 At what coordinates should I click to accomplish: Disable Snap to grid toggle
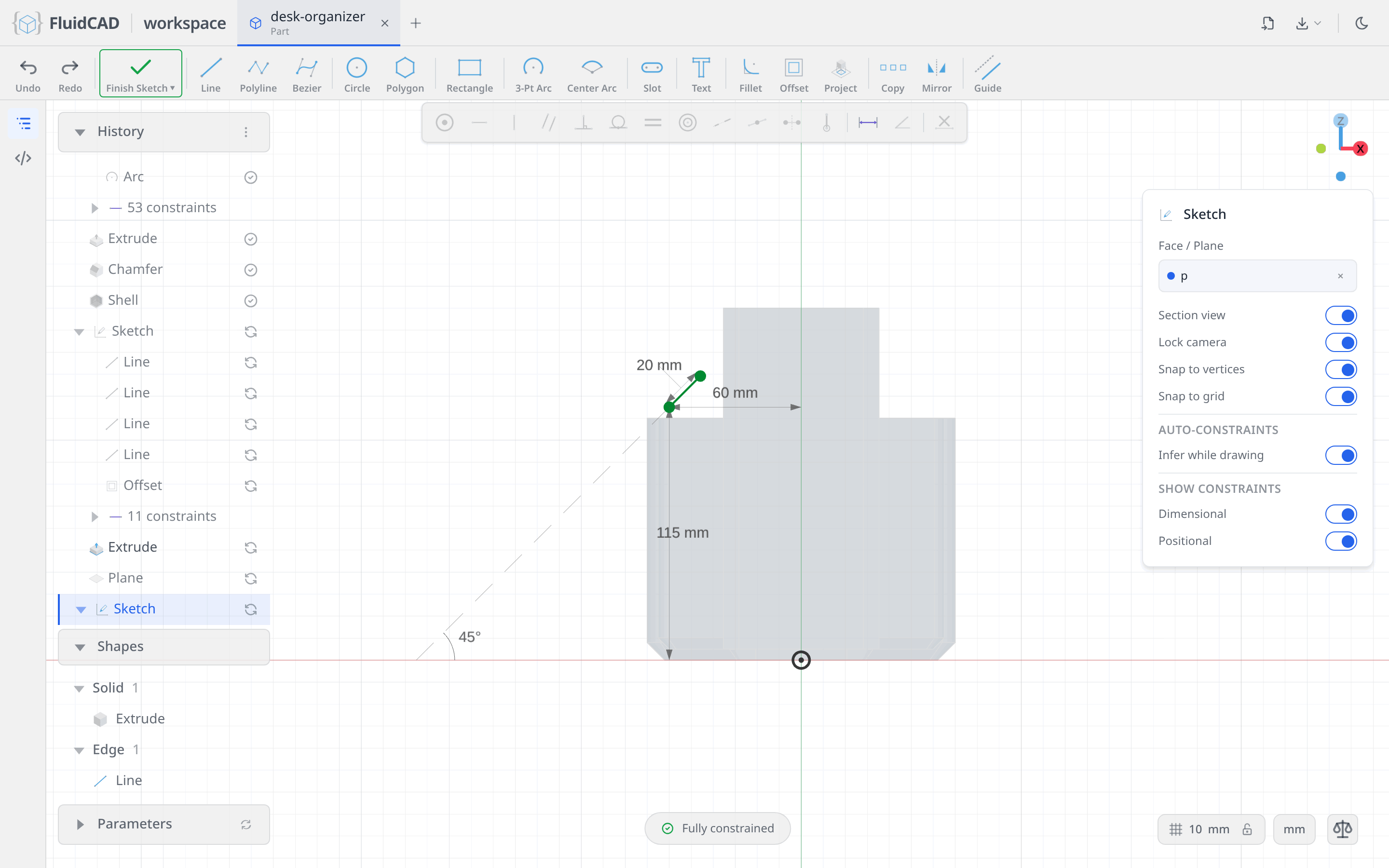pos(1340,396)
